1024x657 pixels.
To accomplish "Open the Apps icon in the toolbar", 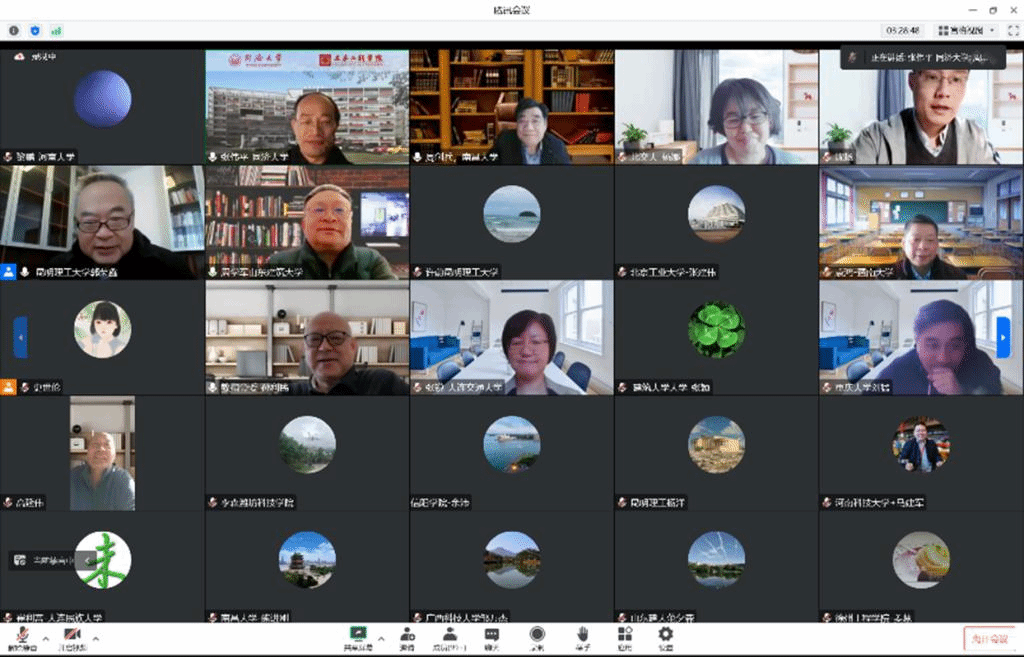I will 625,635.
